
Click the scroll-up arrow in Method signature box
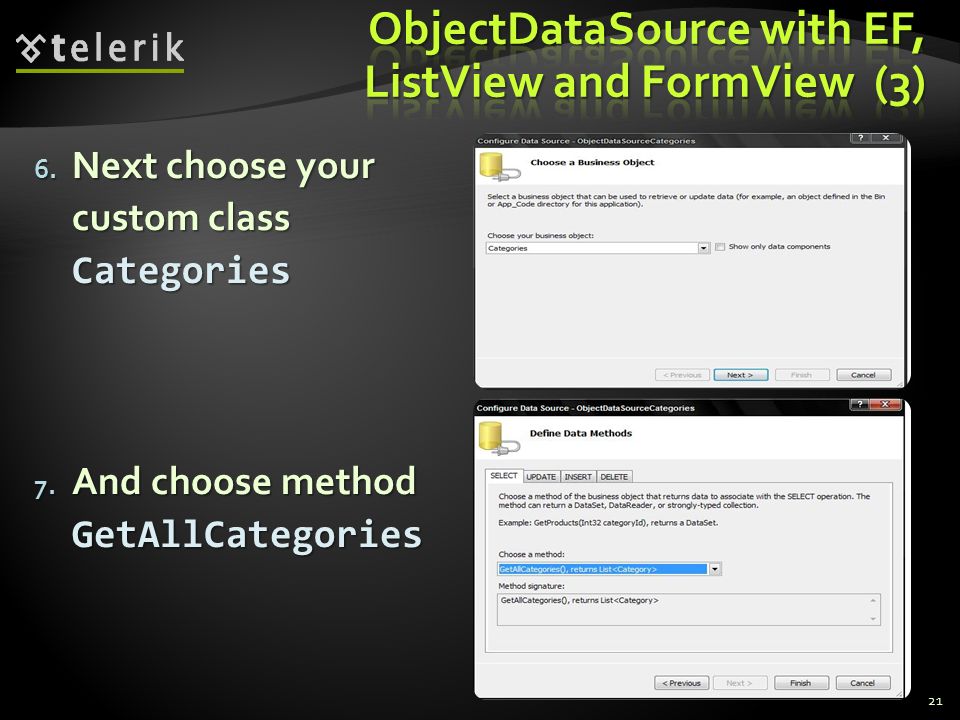873,601
